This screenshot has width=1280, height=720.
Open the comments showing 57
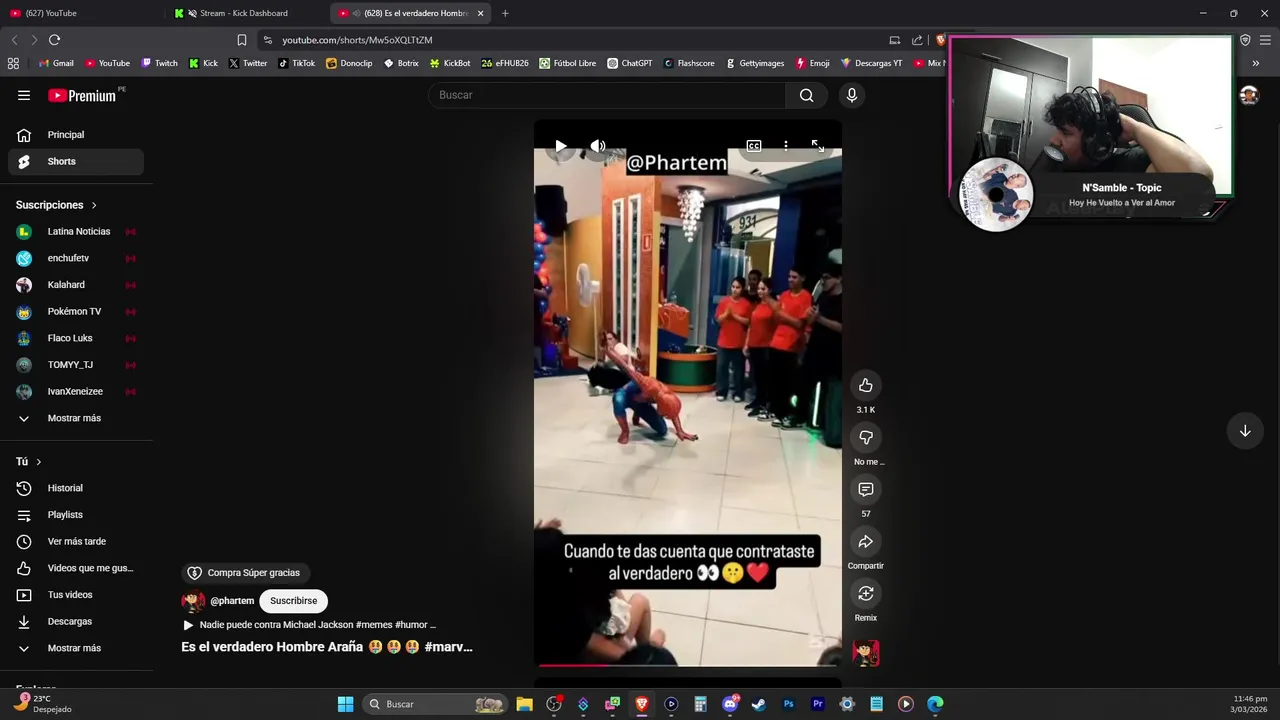point(866,490)
